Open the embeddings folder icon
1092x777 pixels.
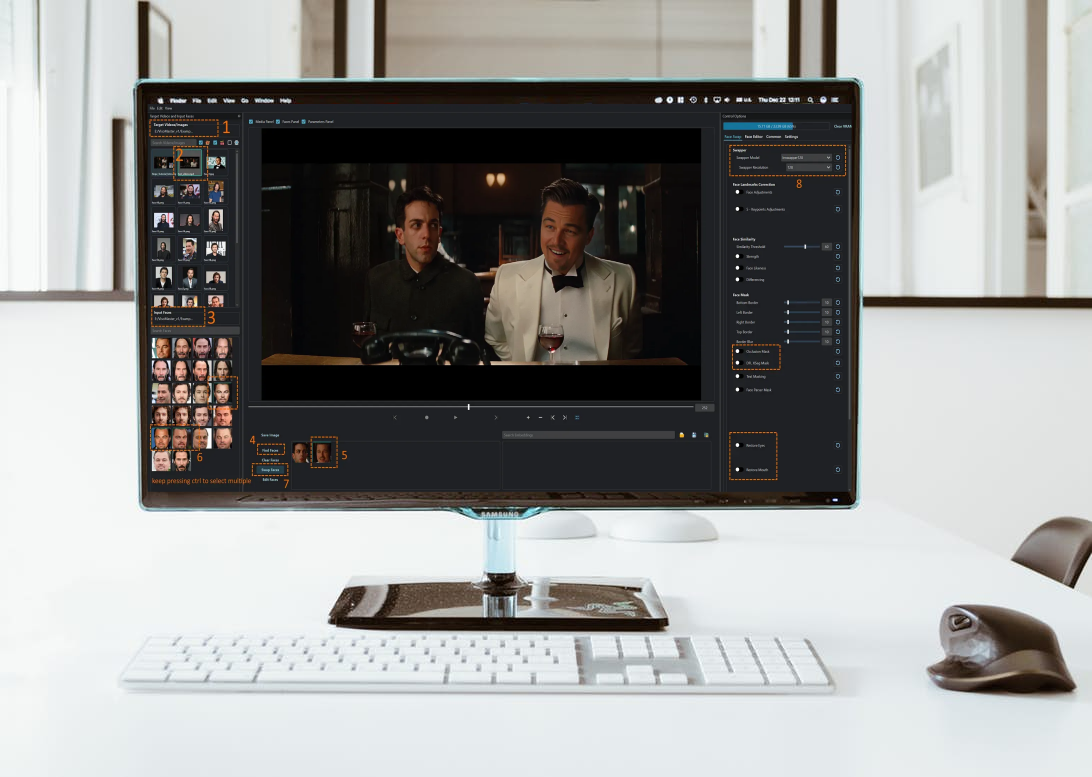pos(681,435)
